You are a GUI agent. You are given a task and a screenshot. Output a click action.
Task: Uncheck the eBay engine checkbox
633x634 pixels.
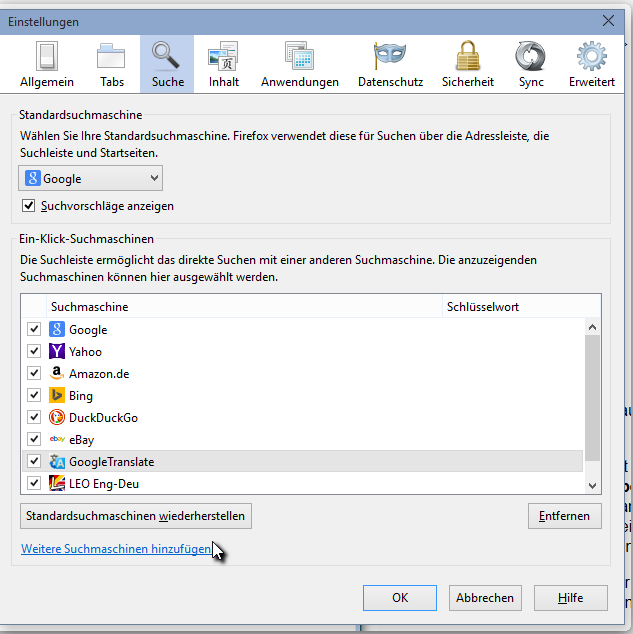34,439
